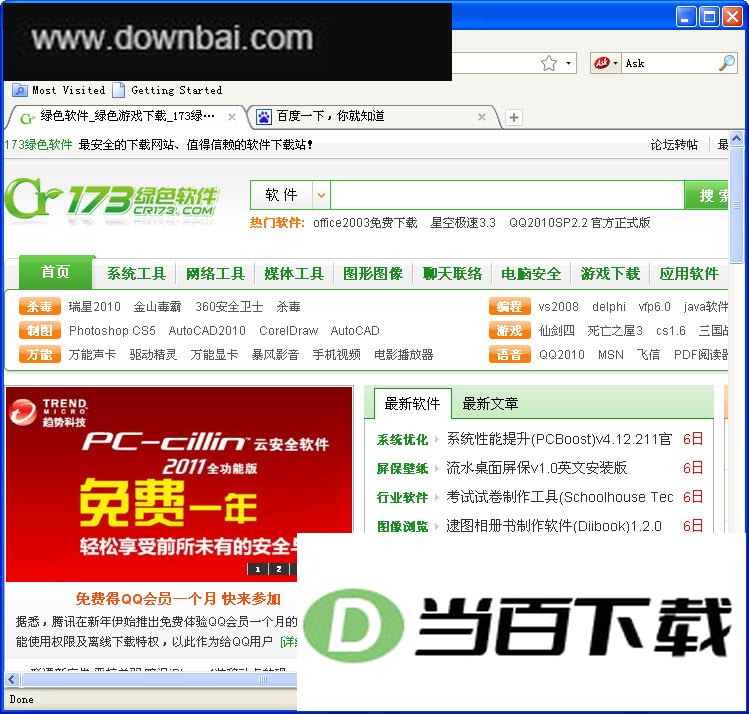Click the 173绿色软件 top link
This screenshot has width=749, height=714.
pos(38,144)
